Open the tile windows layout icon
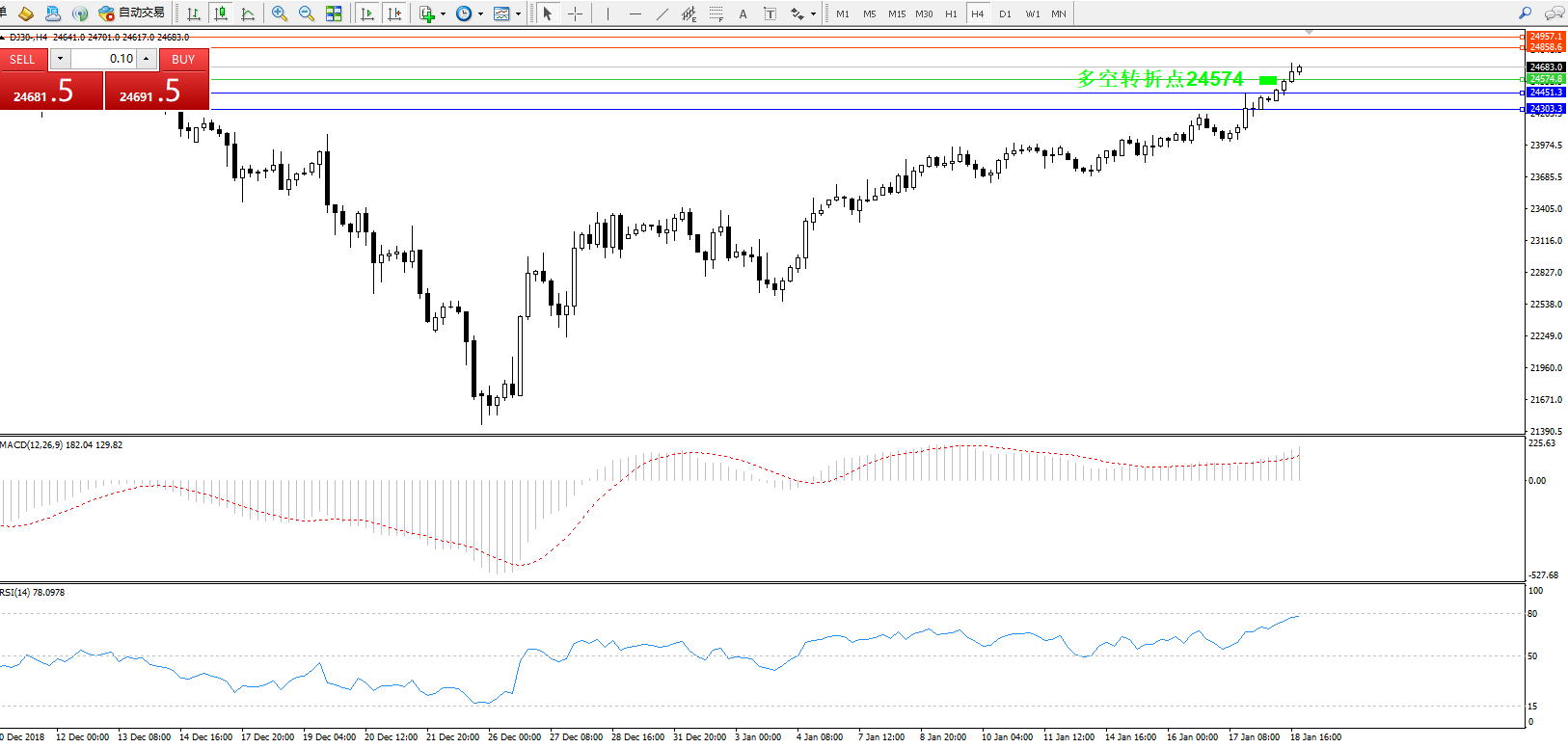The width and height of the screenshot is (1568, 748). [334, 13]
